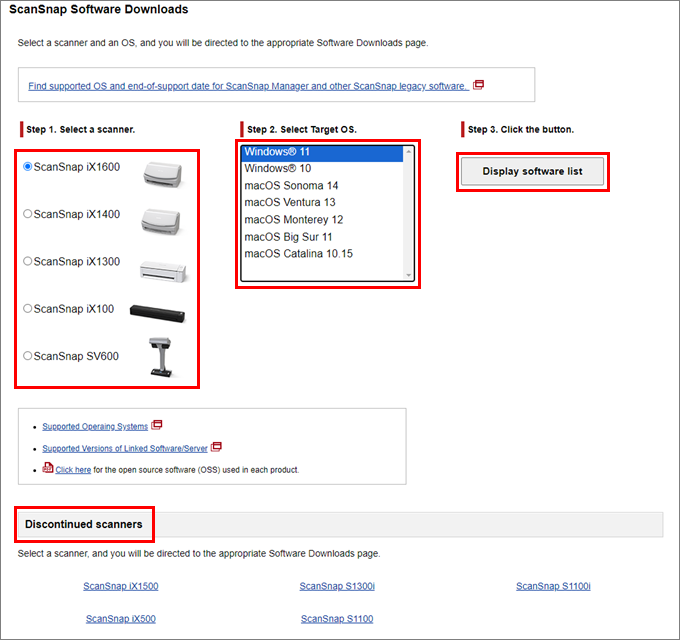Select Windows® 11 in the OS list

[322, 152]
